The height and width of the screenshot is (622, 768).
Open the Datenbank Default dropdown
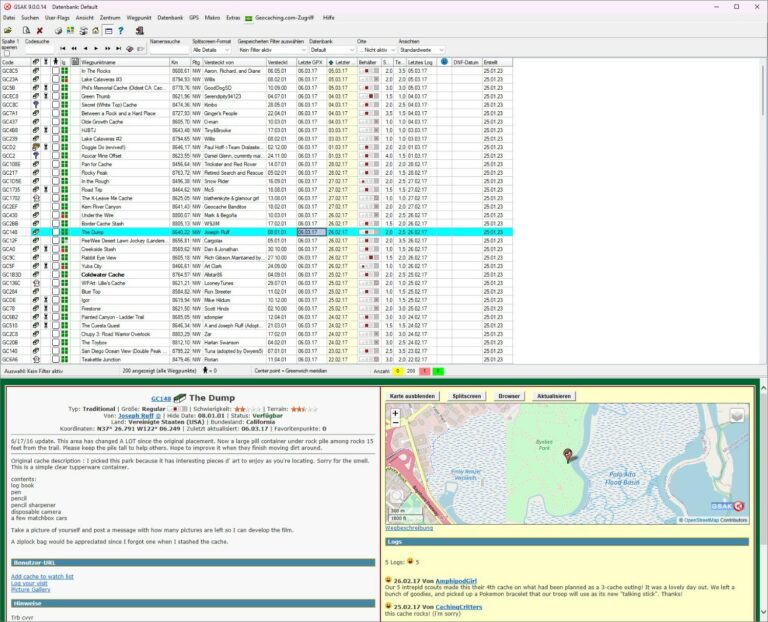(x=332, y=50)
